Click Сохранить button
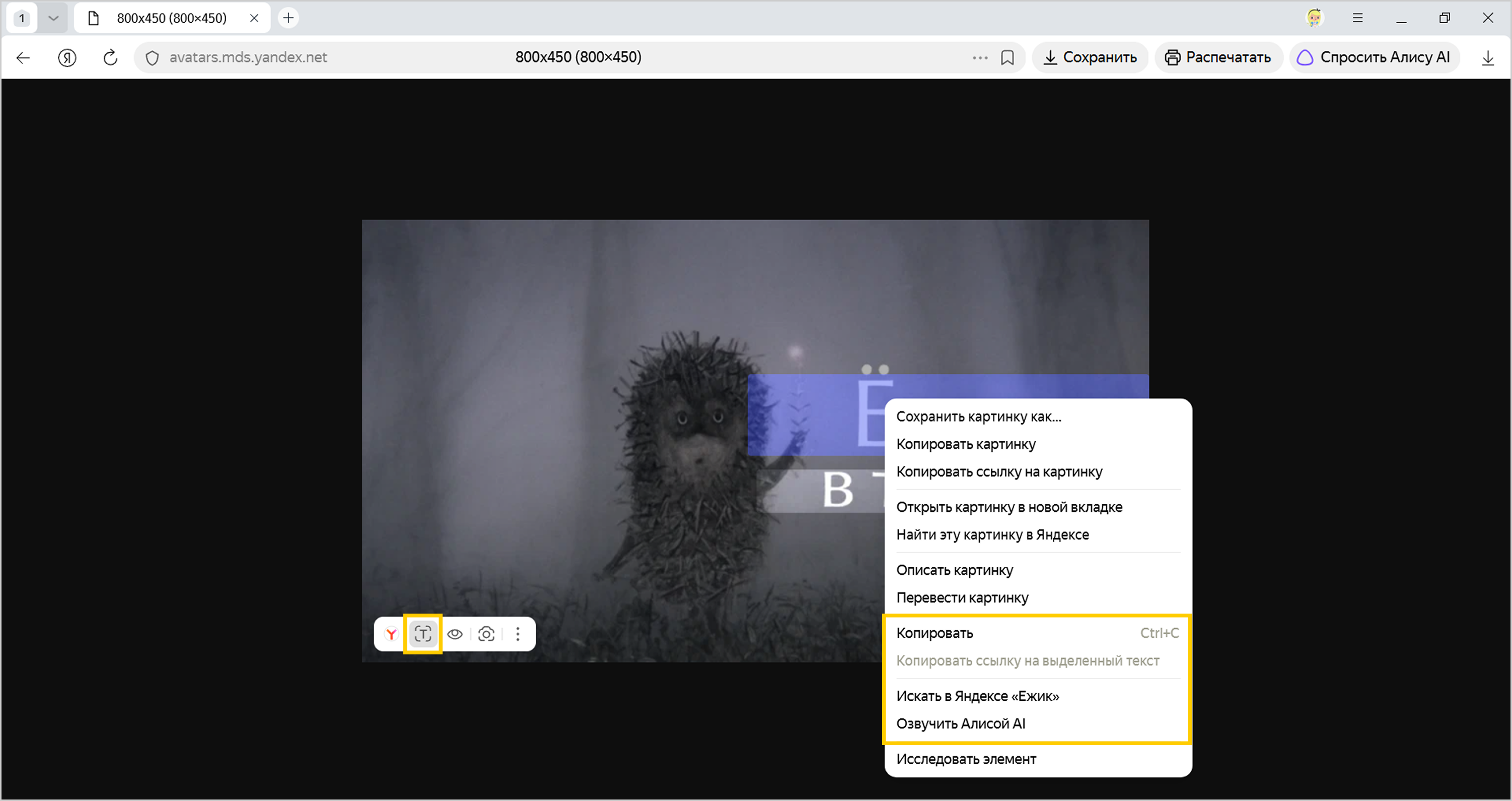Viewport: 1512px width, 801px height. (1090, 57)
